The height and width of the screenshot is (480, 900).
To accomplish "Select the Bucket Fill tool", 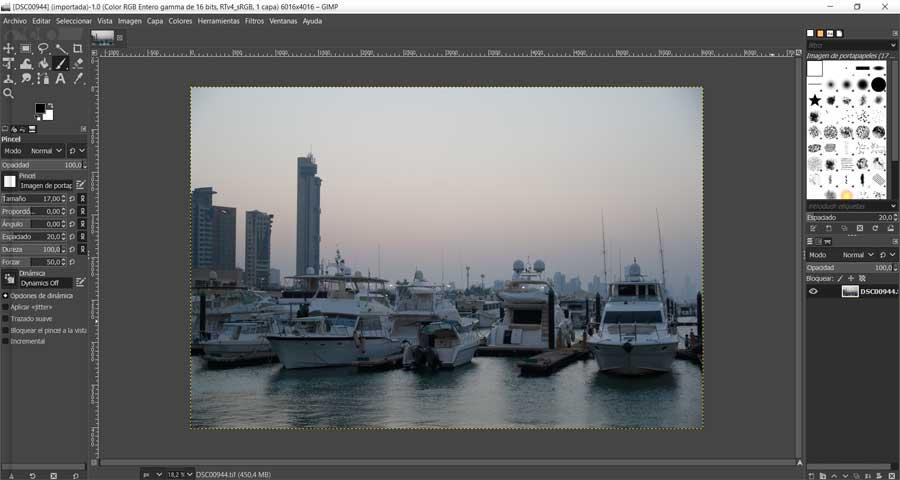I will click(43, 63).
